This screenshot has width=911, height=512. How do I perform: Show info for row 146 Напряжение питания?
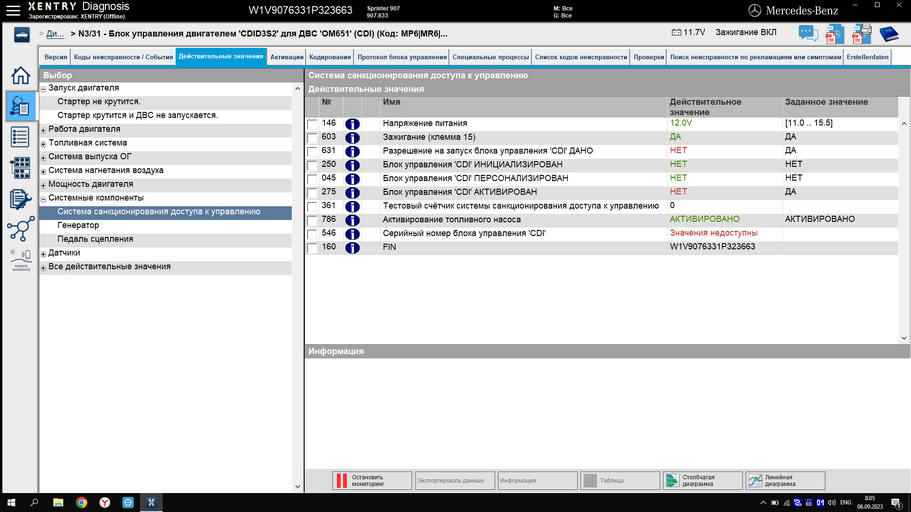[352, 124]
